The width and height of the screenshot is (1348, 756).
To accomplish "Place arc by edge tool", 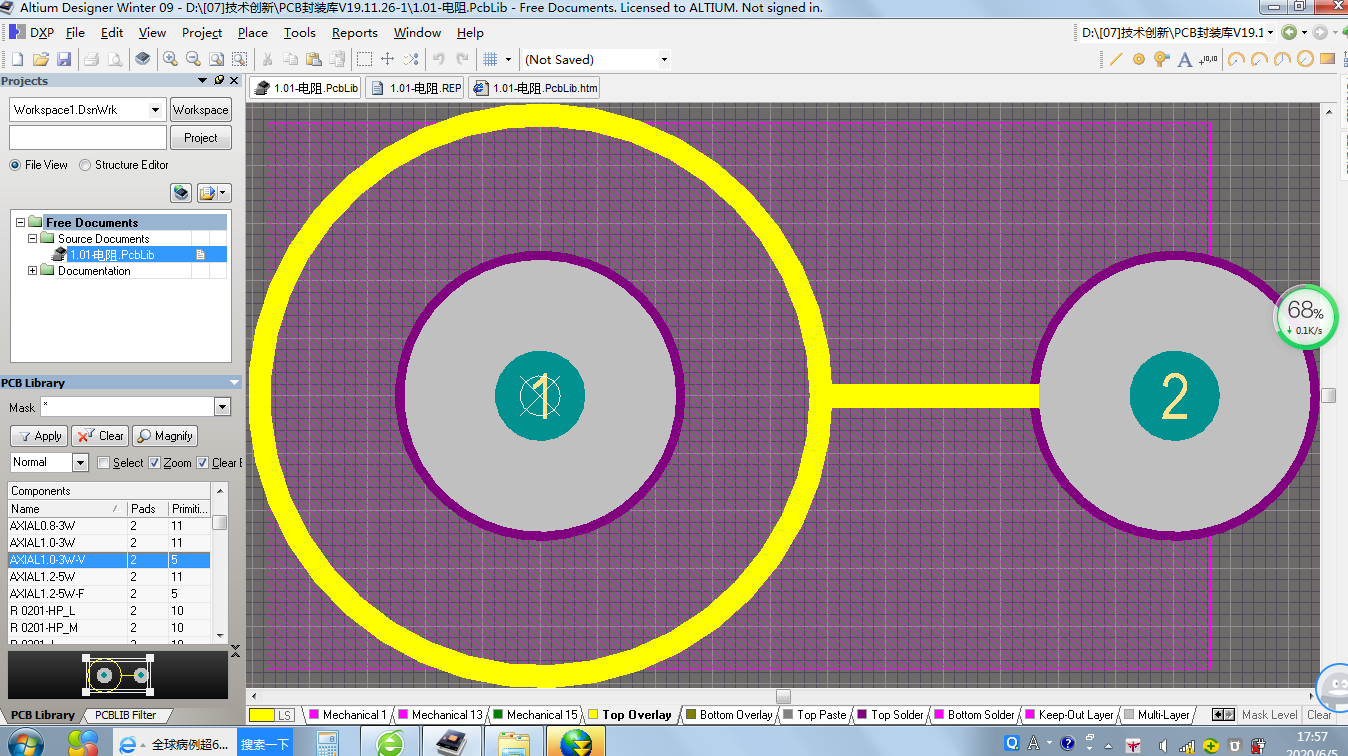I will (1260, 60).
